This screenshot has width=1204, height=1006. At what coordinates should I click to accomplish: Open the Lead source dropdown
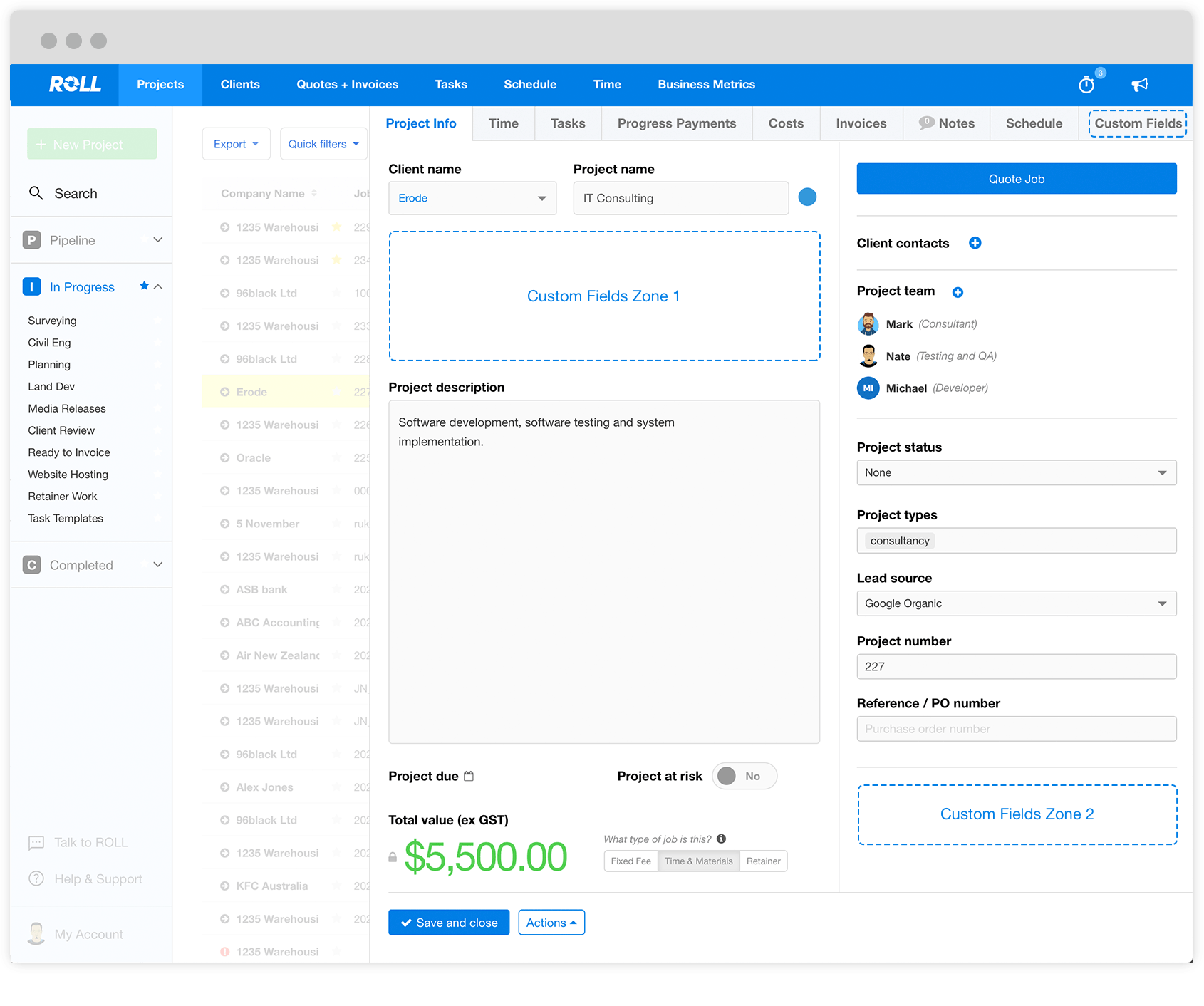pyautogui.click(x=1017, y=603)
